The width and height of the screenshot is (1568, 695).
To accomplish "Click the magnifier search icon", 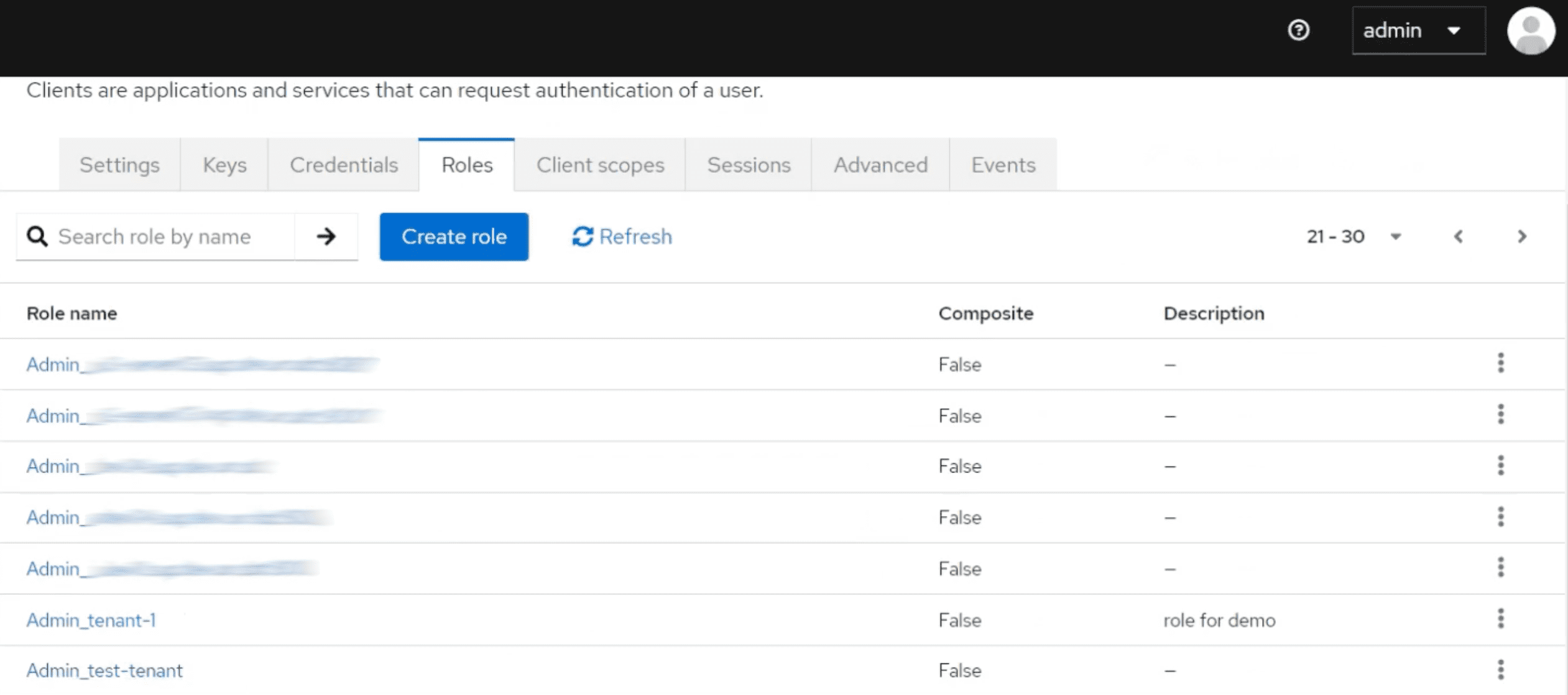I will pos(37,236).
